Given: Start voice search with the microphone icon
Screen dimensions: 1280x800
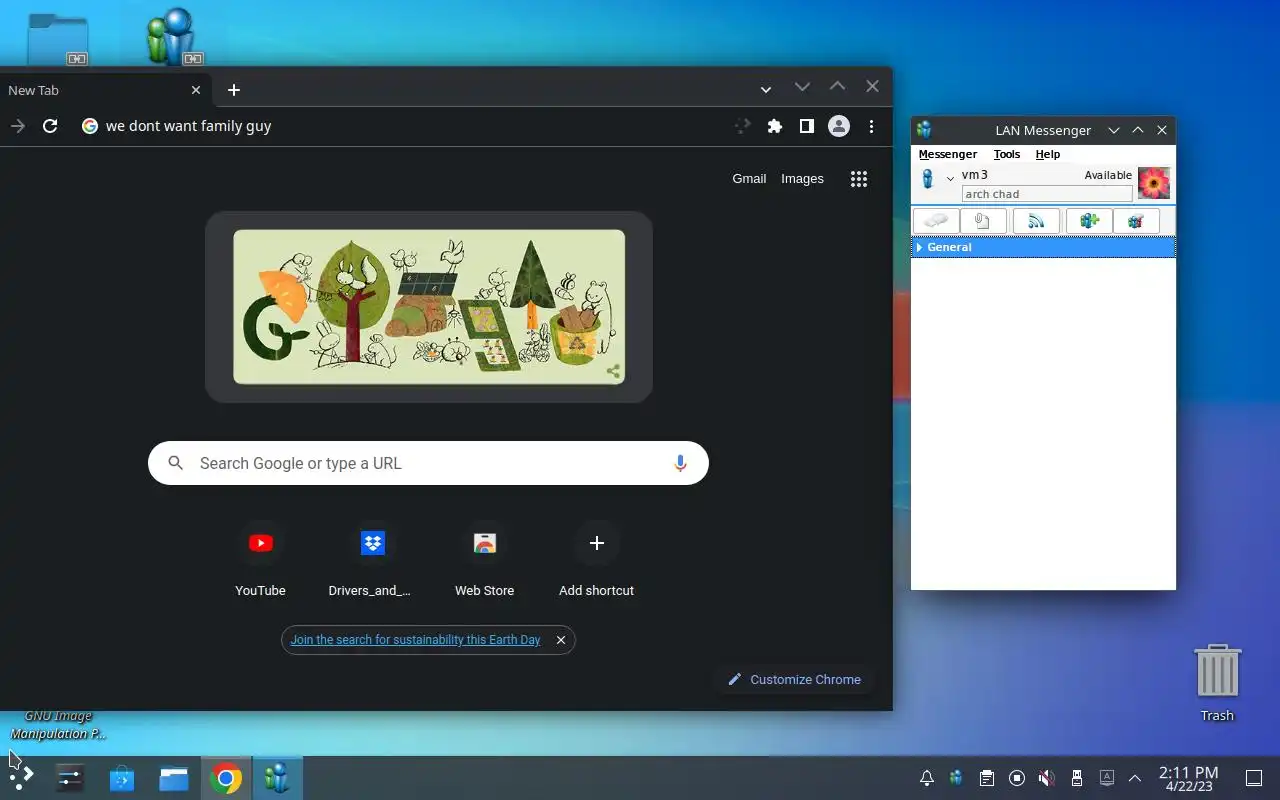Looking at the screenshot, I should coord(680,463).
